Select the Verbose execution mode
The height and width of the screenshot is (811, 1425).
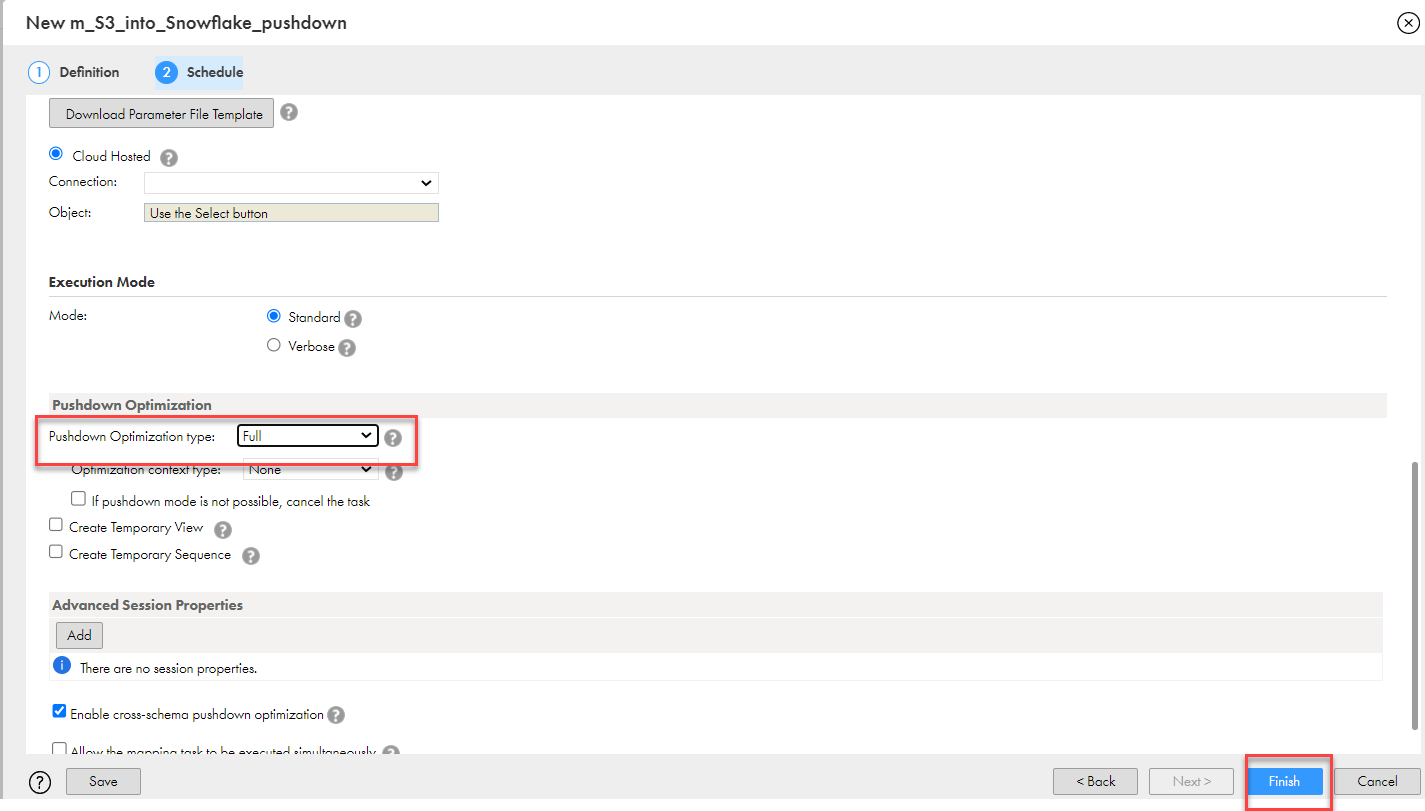[x=274, y=346]
